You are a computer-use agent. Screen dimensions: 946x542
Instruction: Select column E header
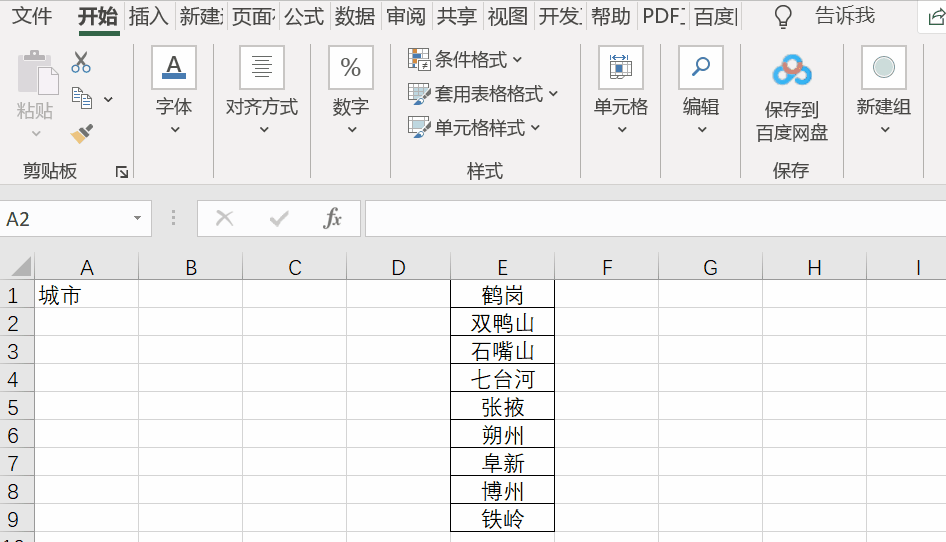point(502,267)
